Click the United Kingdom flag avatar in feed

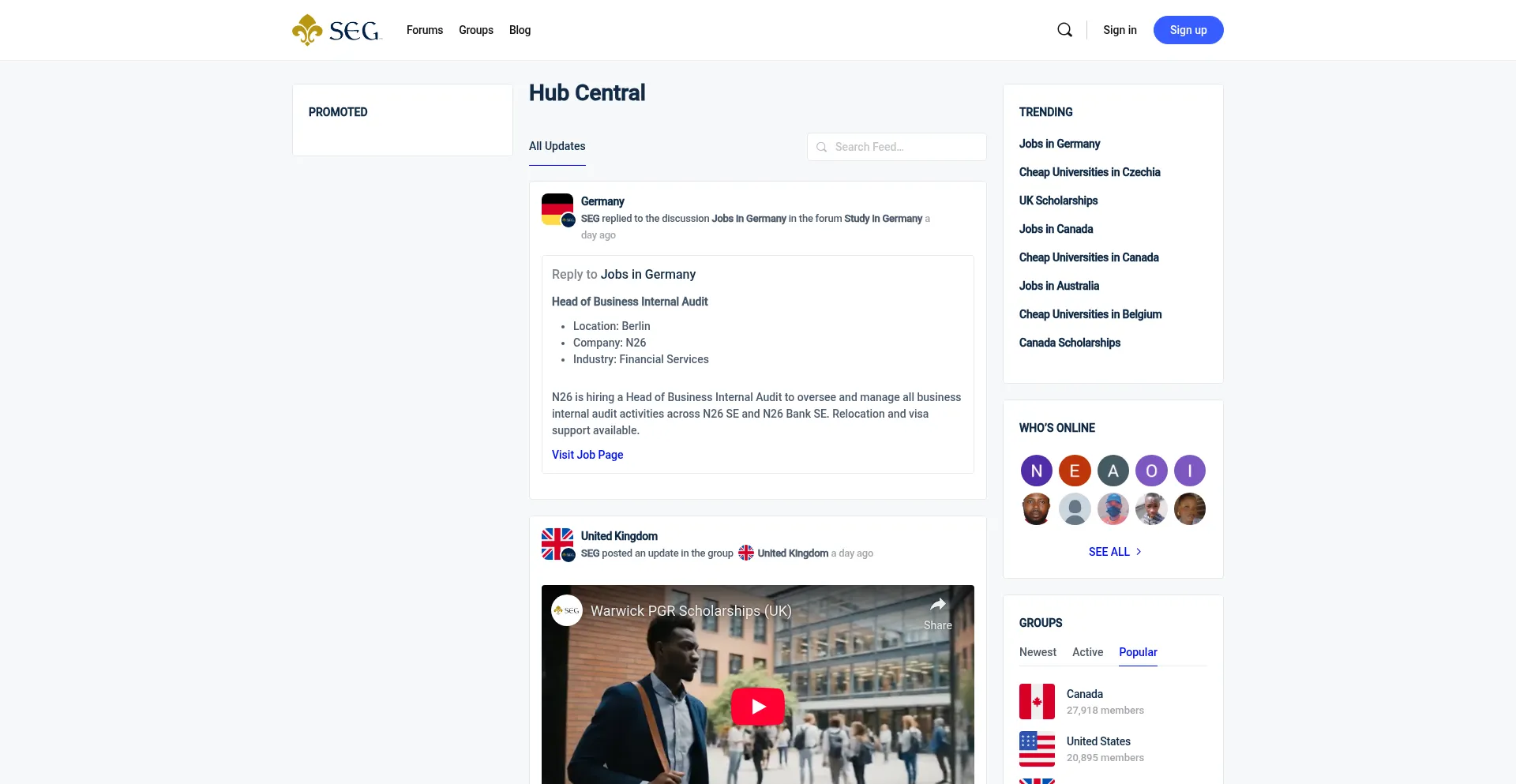557,544
